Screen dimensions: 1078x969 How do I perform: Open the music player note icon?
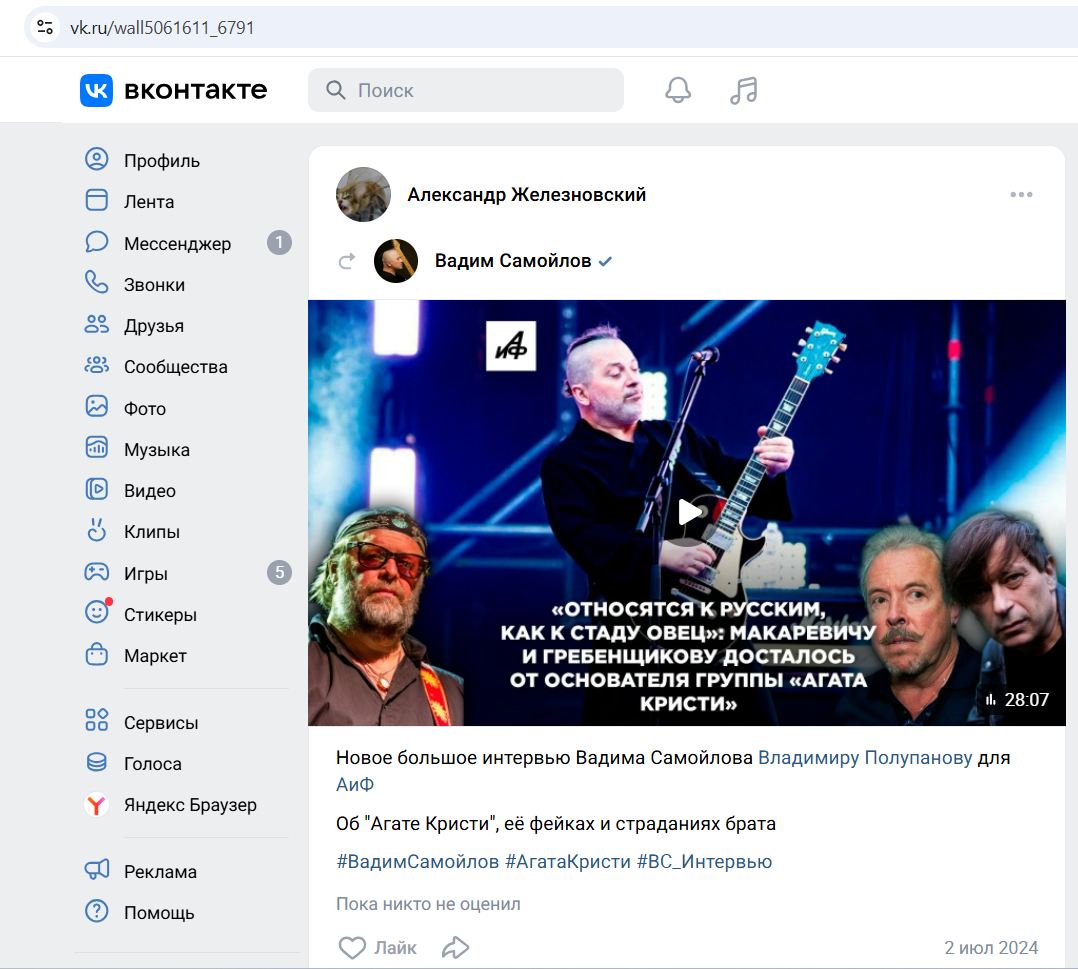coord(744,90)
